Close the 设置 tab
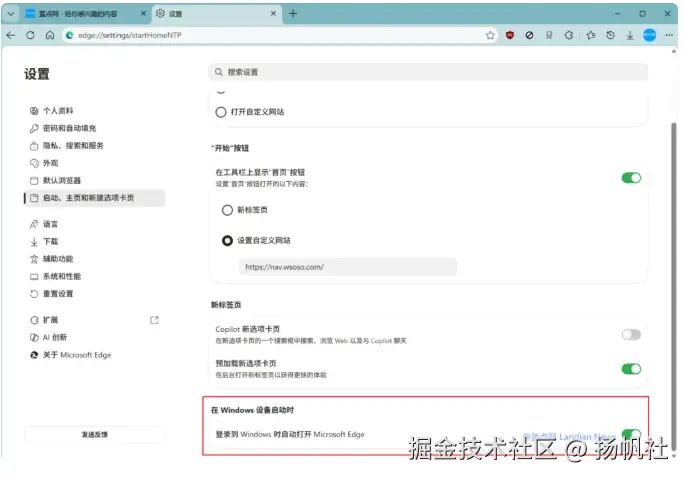Screen dimensions: 685x479 [273, 14]
